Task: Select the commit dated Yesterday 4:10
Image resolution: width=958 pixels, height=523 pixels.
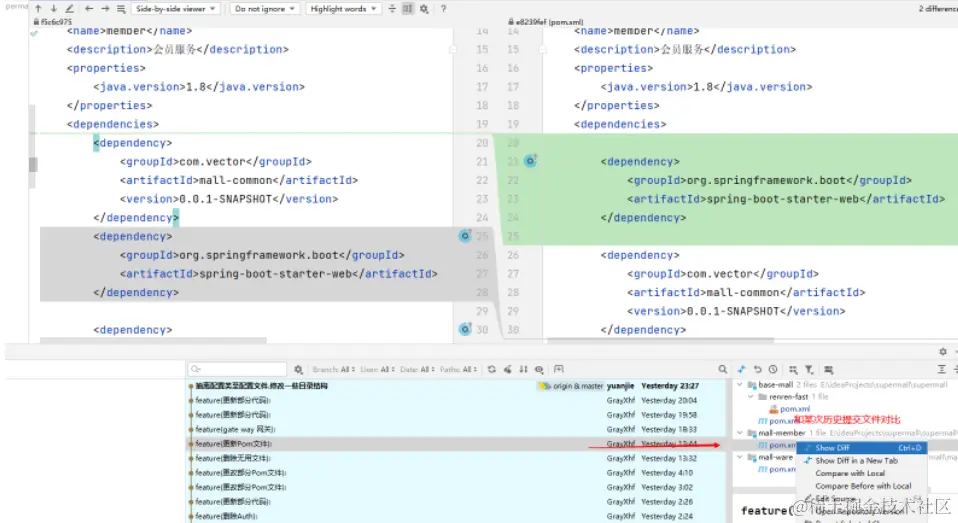Action: click(x=457, y=473)
